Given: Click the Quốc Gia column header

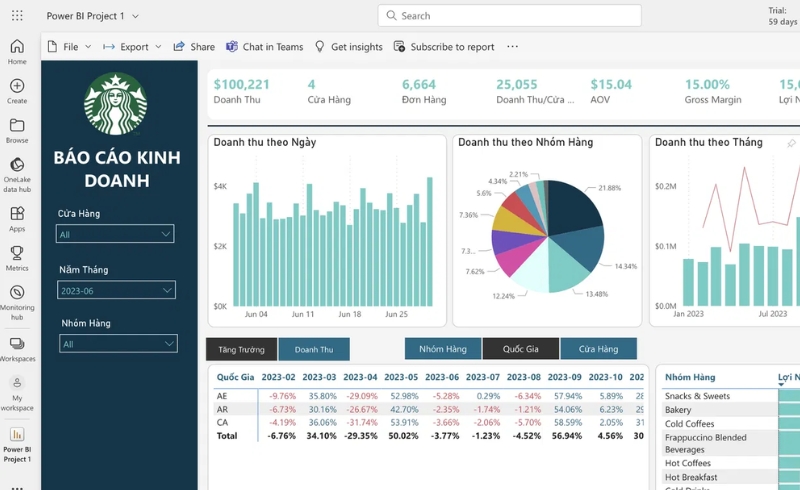Looking at the screenshot, I should pos(235,377).
